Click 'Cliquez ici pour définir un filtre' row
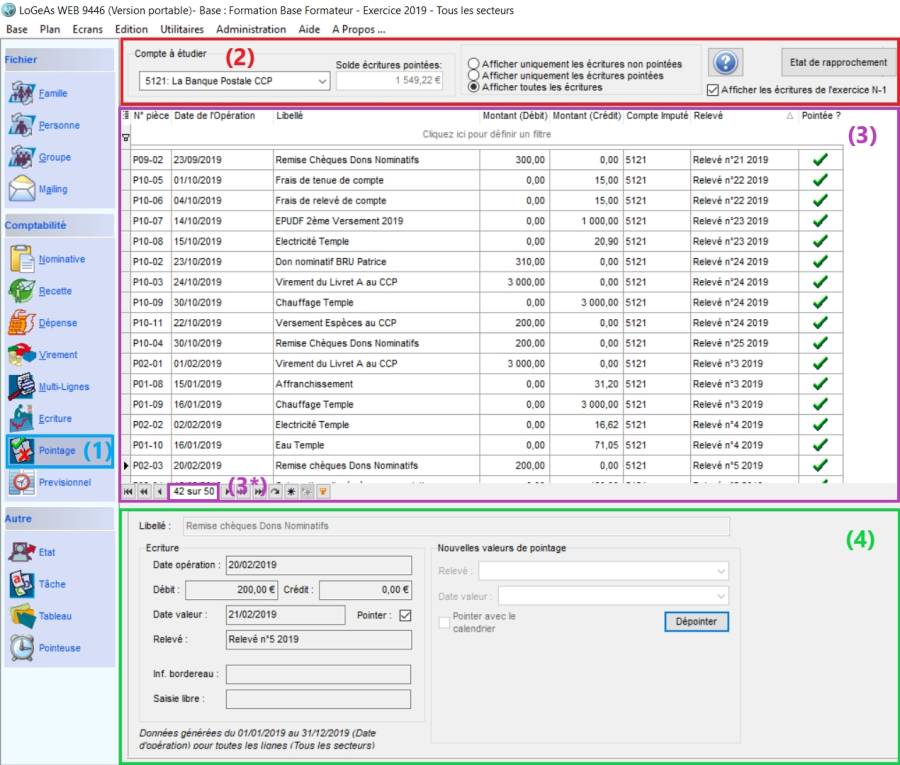This screenshot has height=765, width=900. point(487,134)
